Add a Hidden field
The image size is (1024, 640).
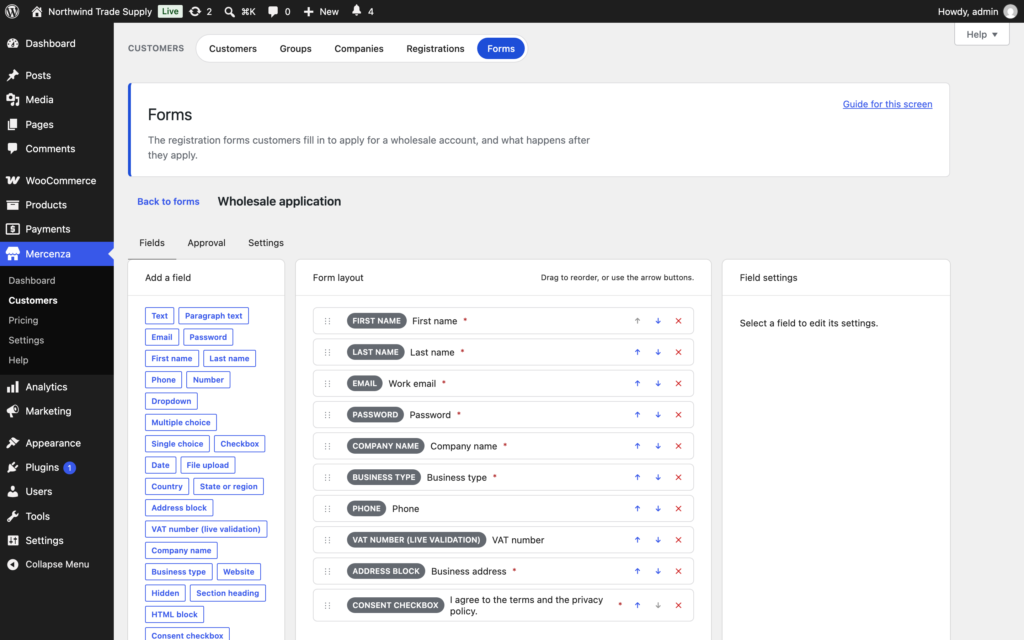coord(165,593)
